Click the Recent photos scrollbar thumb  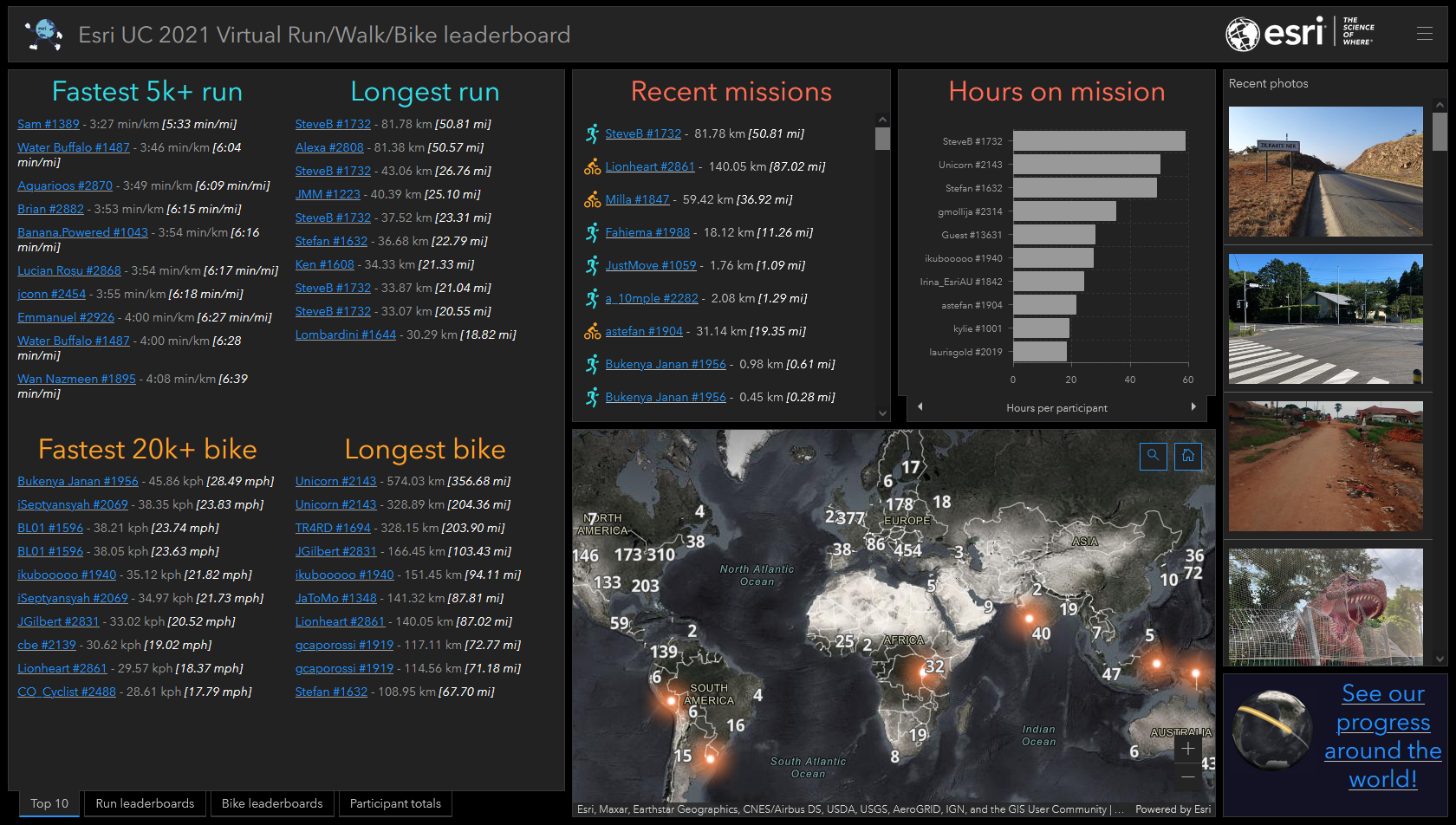pyautogui.click(x=1440, y=133)
